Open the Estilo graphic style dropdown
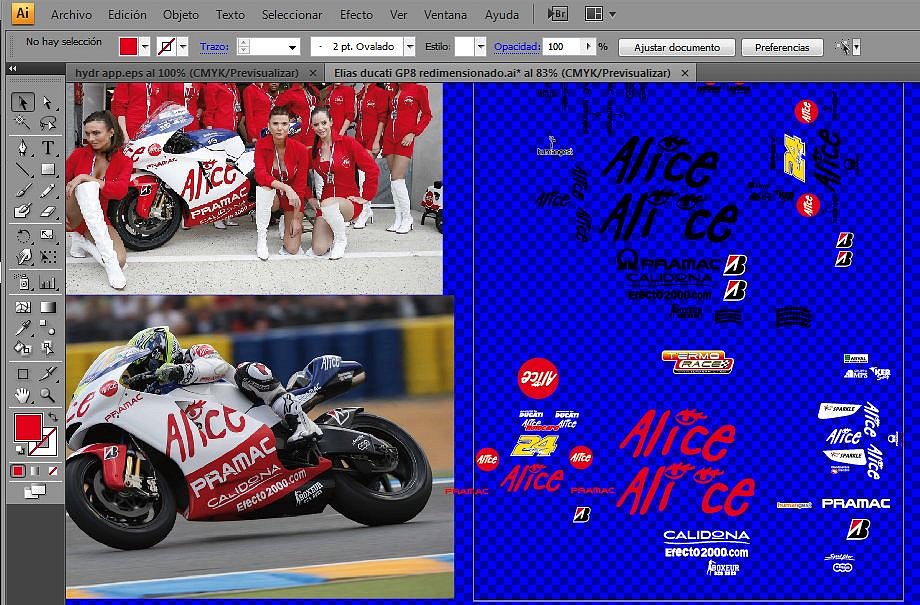920x605 pixels. point(481,46)
